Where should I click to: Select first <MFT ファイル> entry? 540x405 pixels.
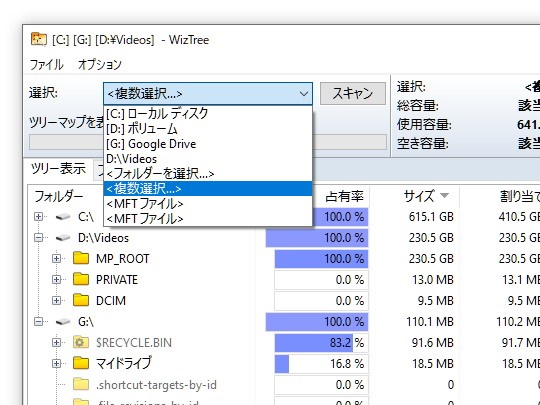208,204
